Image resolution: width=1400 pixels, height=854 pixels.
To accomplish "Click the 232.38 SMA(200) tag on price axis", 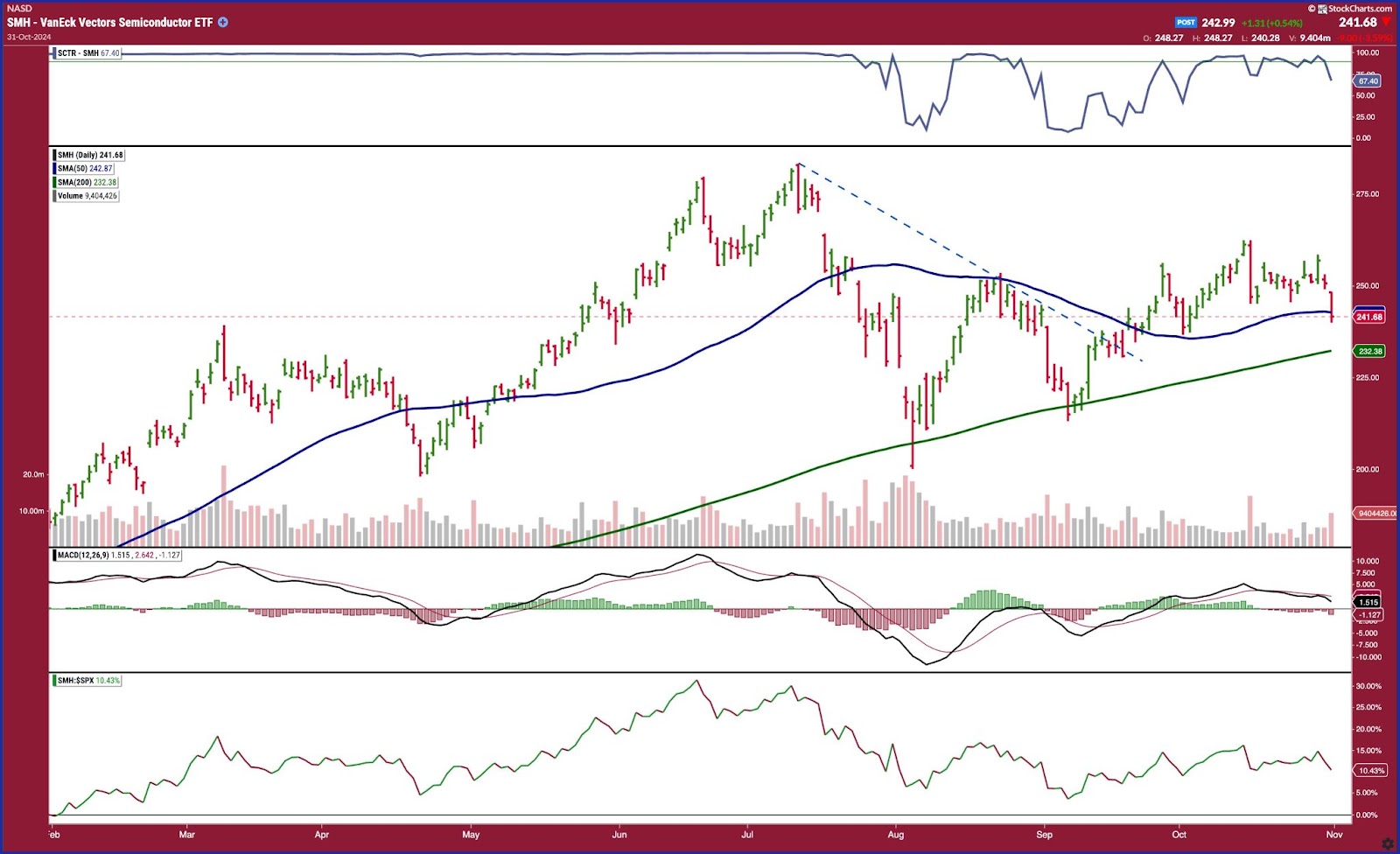I will pyautogui.click(x=1369, y=351).
